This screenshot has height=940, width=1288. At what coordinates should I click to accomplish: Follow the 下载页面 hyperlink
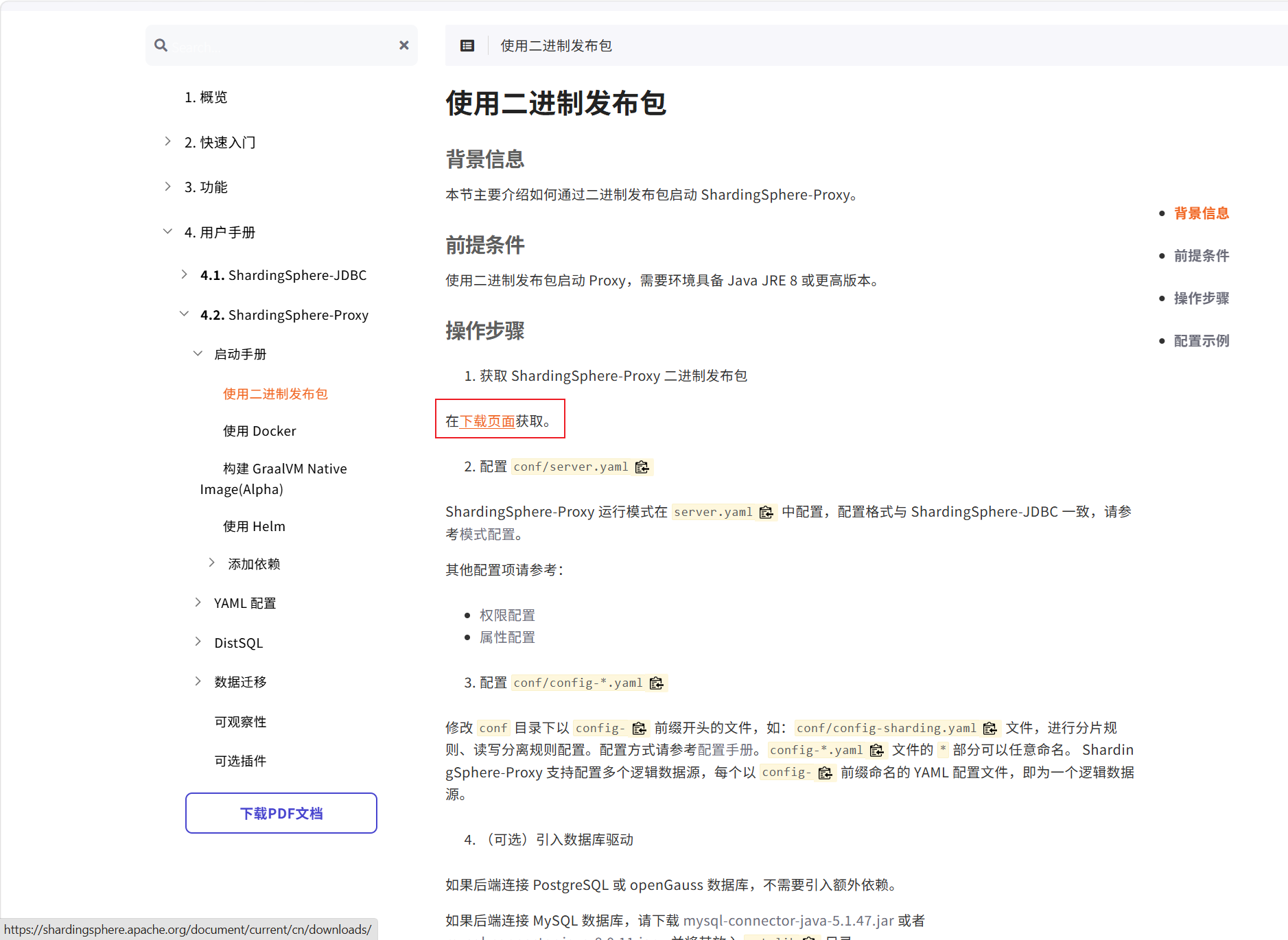[487, 421]
